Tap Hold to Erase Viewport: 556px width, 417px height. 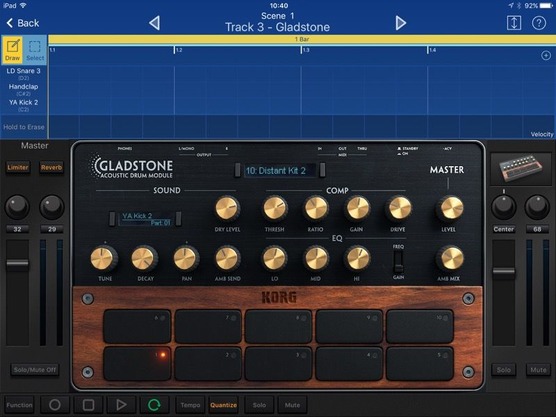24,127
